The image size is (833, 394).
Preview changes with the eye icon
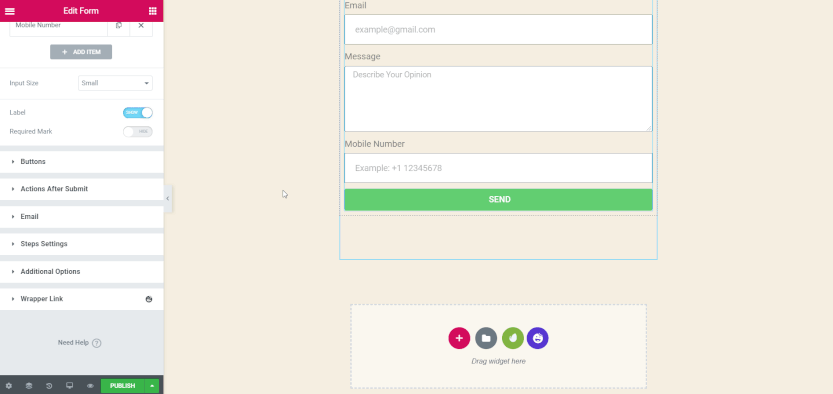(x=90, y=386)
